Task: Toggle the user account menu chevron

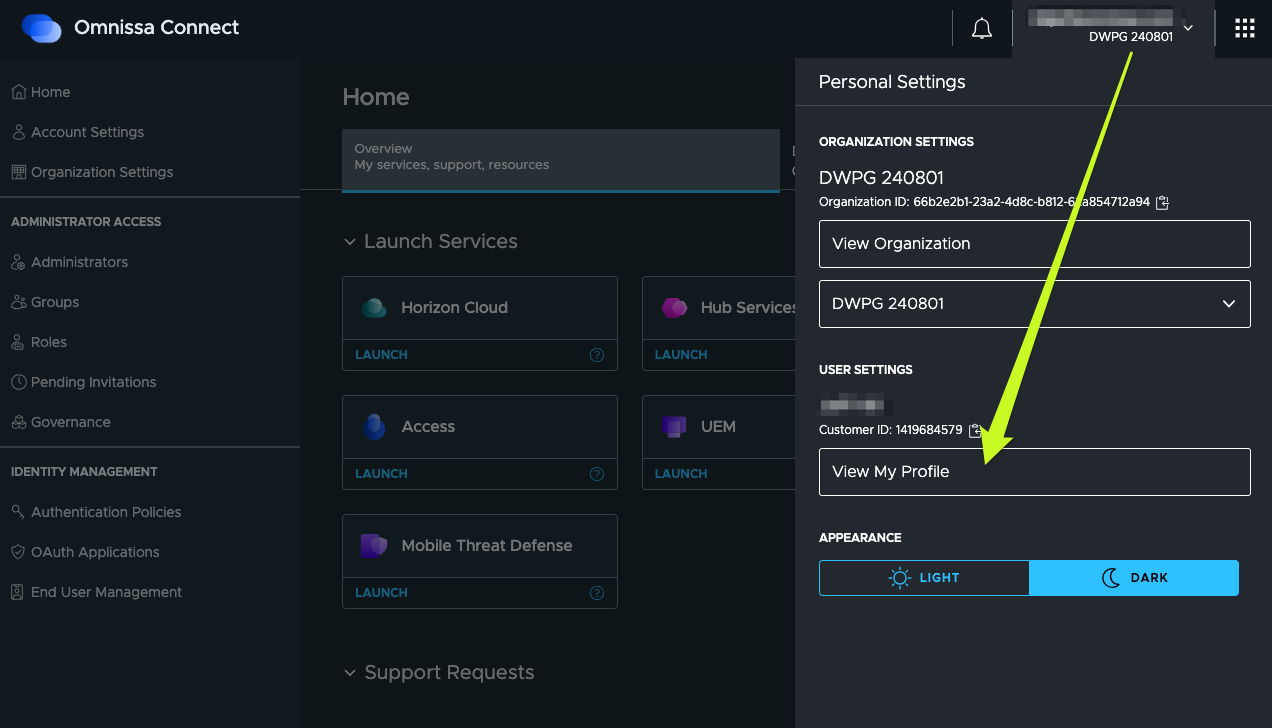Action: 1188,28
